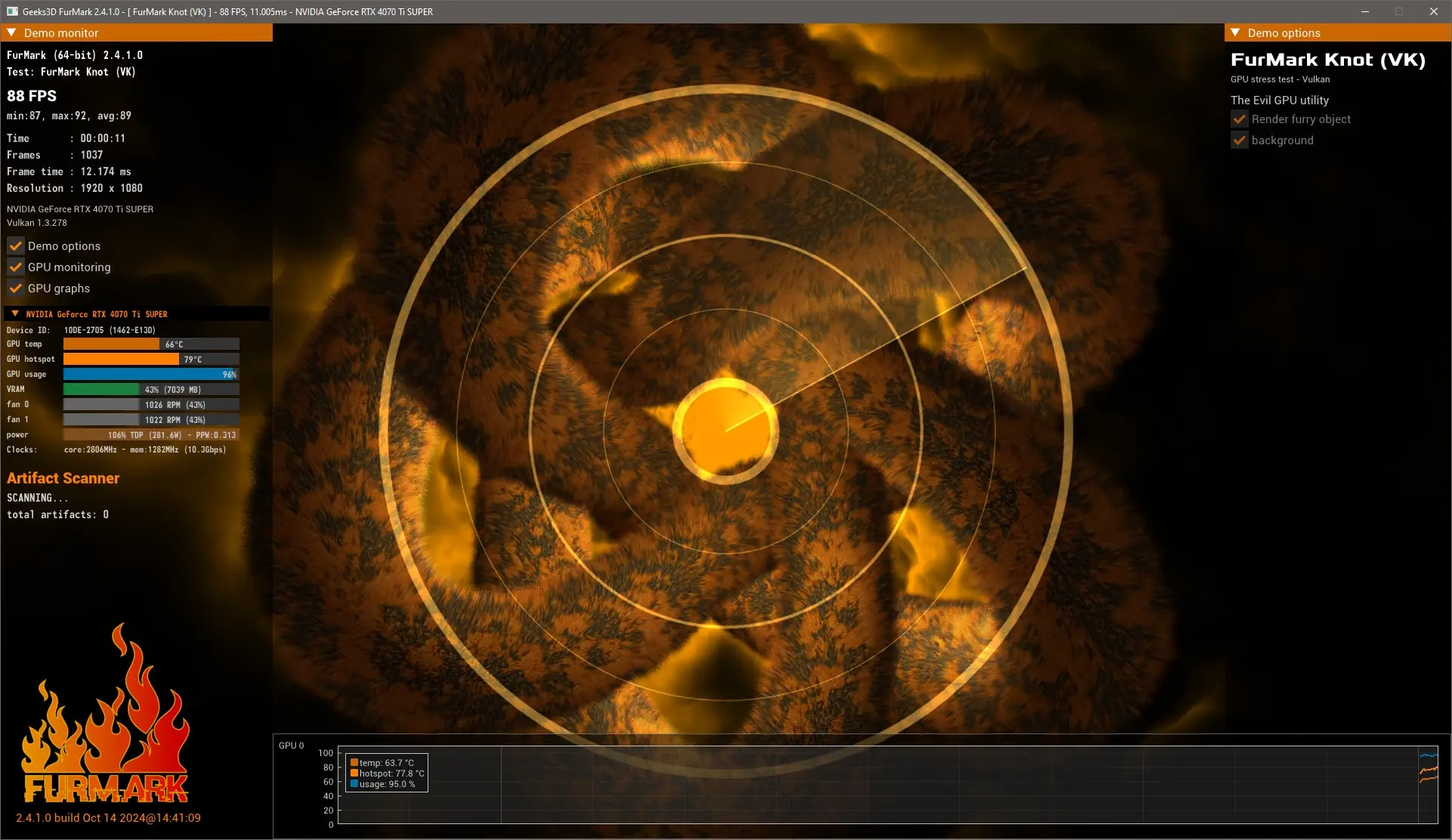
Task: Uncheck the Demo options checkbox
Action: pos(16,246)
